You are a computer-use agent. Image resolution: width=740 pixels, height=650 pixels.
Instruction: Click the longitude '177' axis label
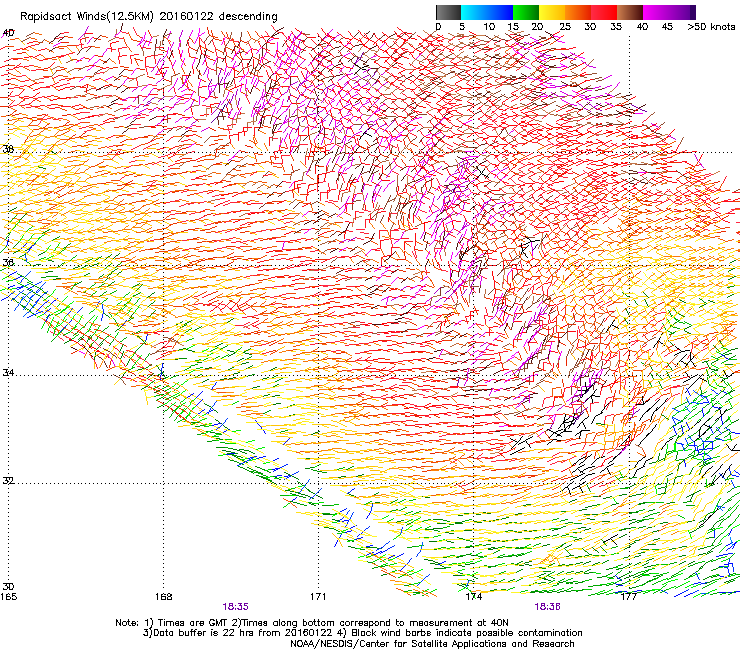(x=629, y=597)
